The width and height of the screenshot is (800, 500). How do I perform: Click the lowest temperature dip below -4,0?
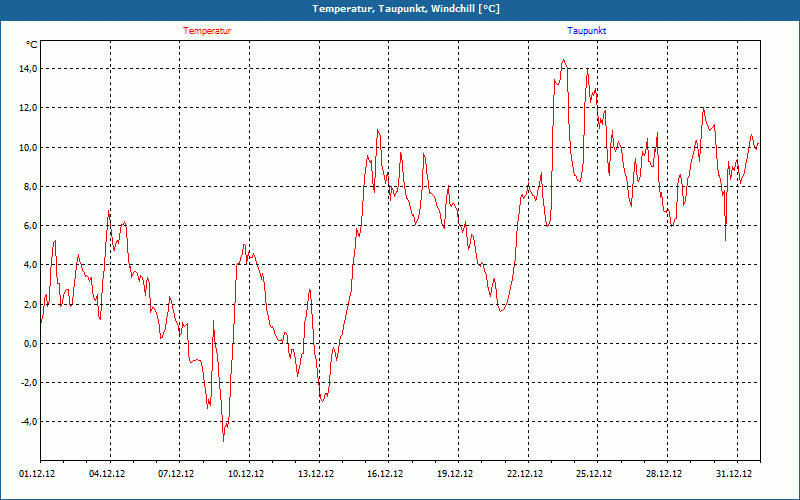223,441
